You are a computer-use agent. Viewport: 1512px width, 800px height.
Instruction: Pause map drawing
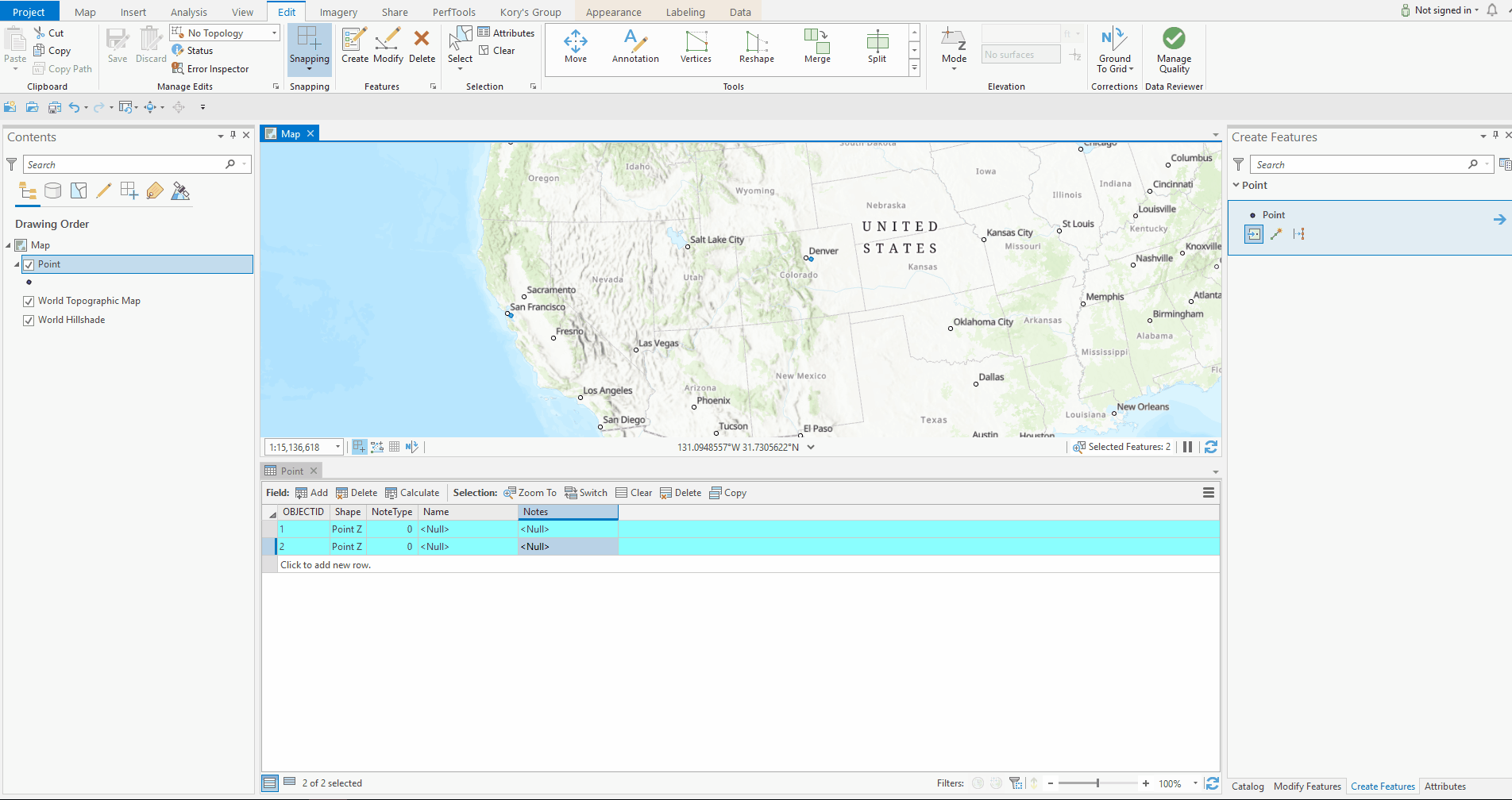point(1187,447)
